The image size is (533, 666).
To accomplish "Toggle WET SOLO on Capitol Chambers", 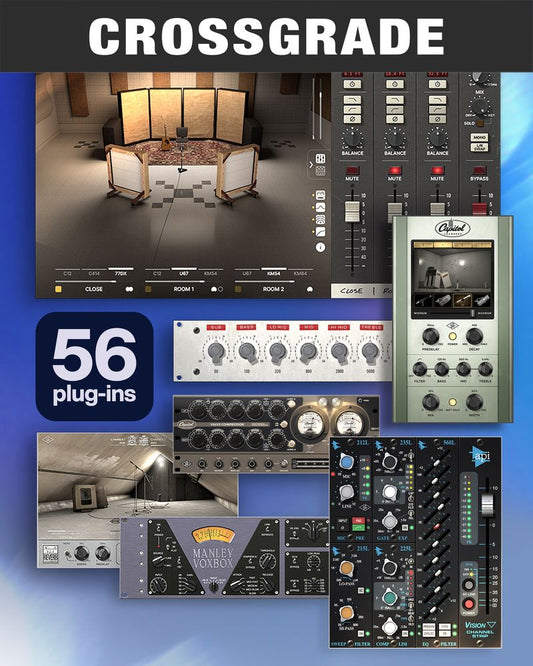I will 453,401.
